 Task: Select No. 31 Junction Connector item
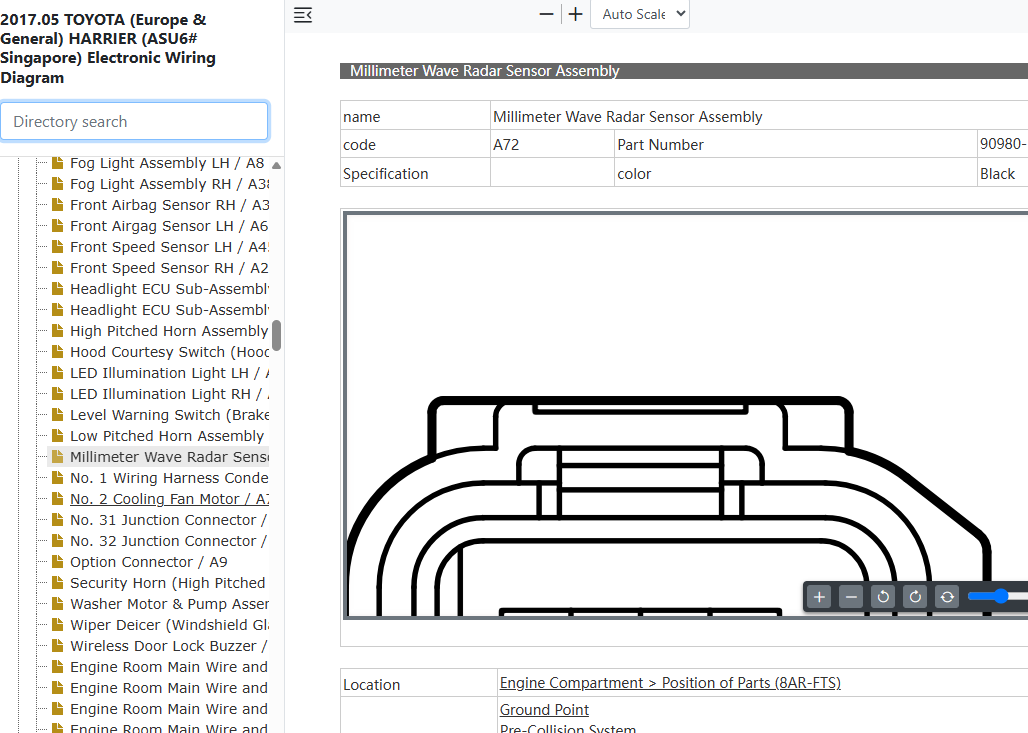[x=168, y=519]
